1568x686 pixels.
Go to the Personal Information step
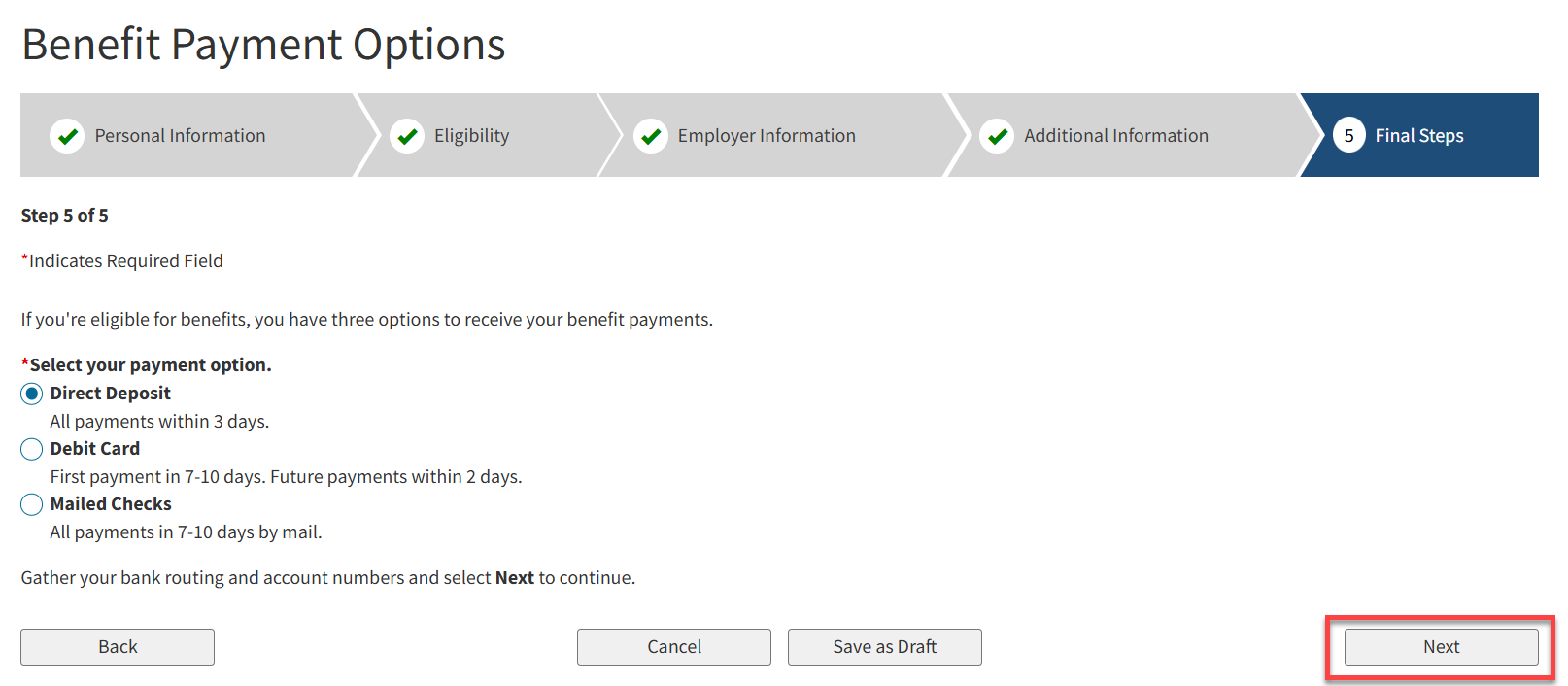[180, 136]
